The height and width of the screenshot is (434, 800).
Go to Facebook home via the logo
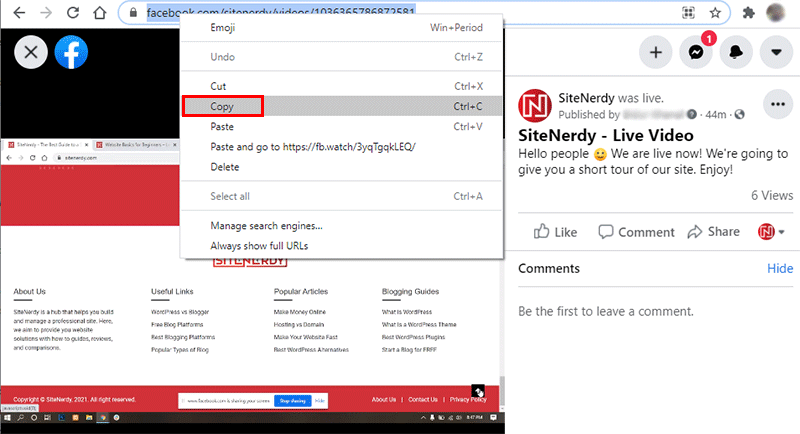[71, 52]
